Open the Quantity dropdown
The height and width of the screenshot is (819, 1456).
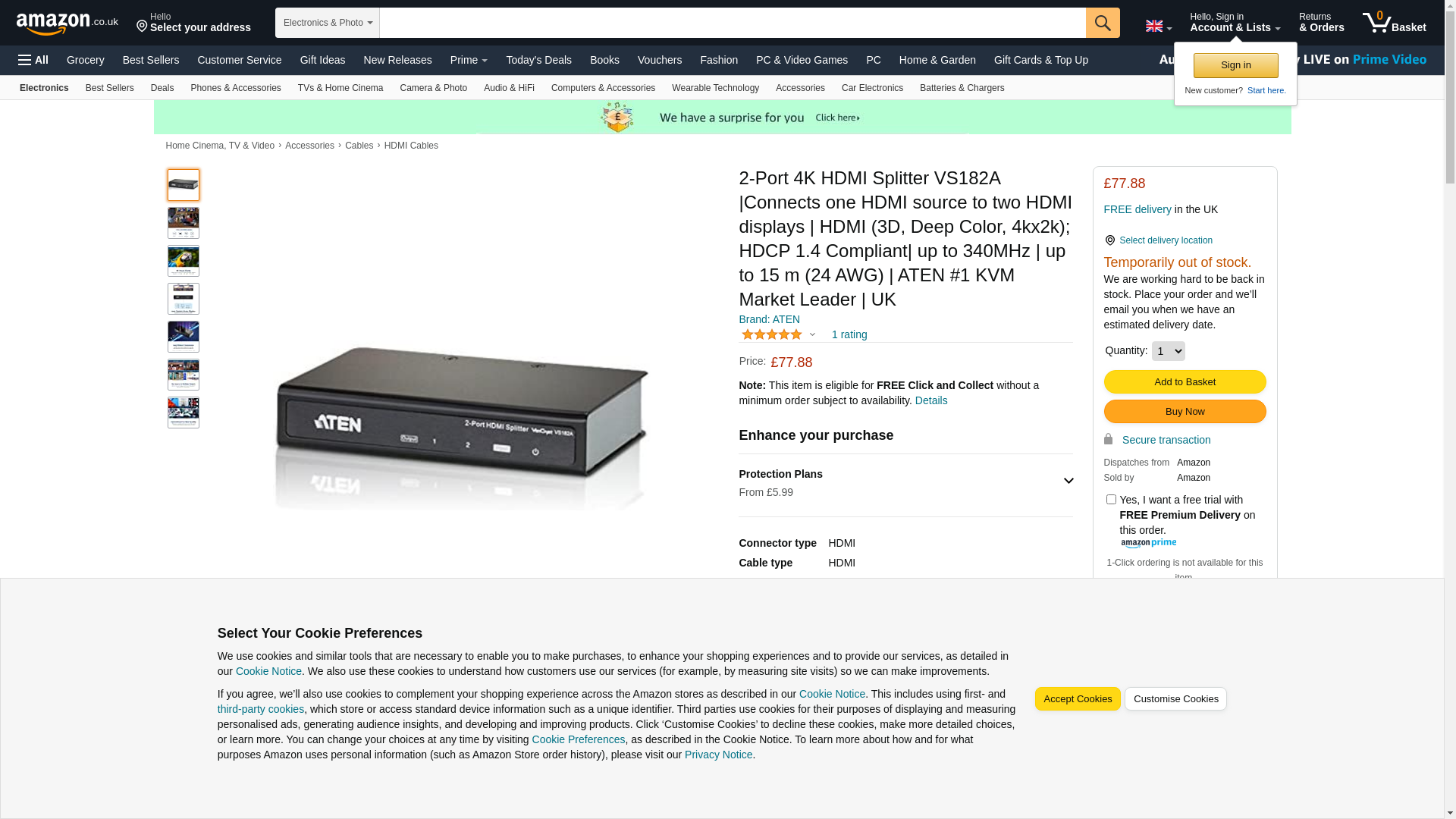coord(1167,351)
